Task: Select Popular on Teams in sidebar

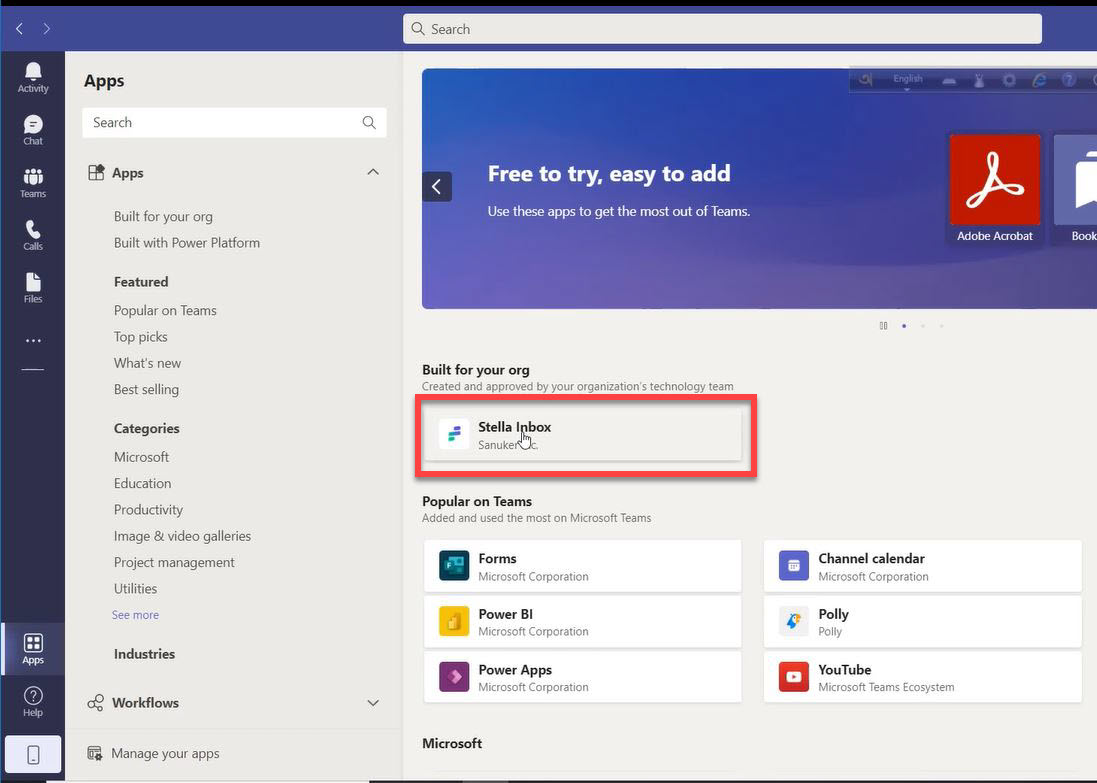Action: pos(165,311)
